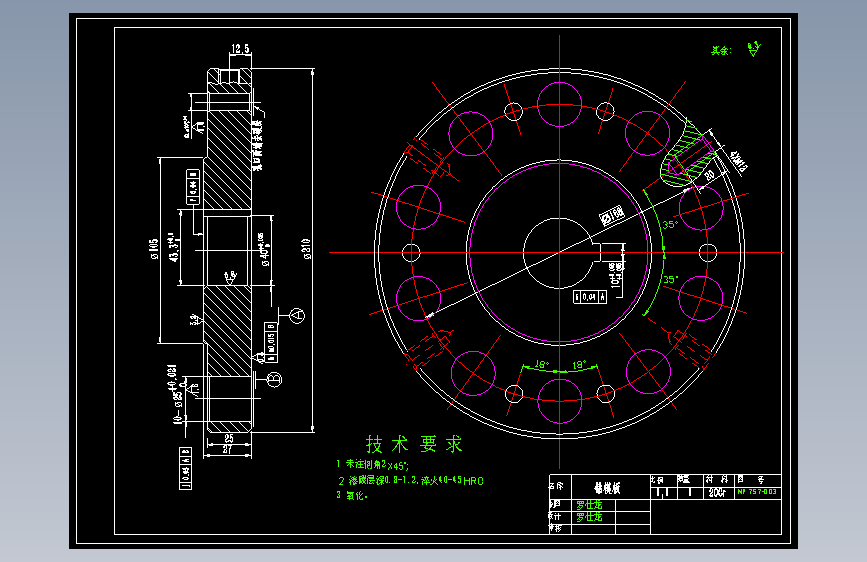Click the datum B circle symbol
867x562 pixels.
pyautogui.click(x=275, y=379)
